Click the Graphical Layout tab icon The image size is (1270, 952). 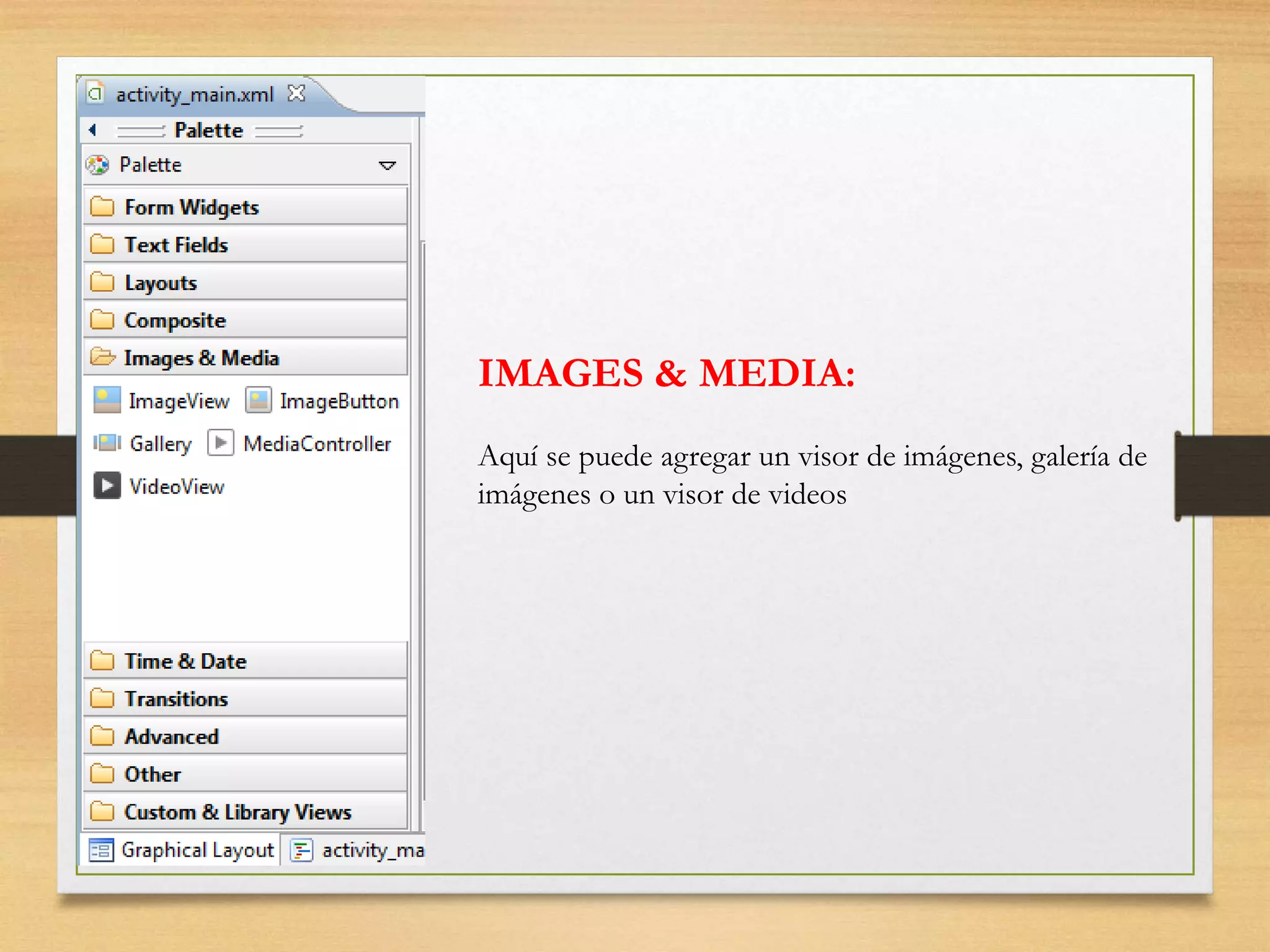tap(101, 850)
